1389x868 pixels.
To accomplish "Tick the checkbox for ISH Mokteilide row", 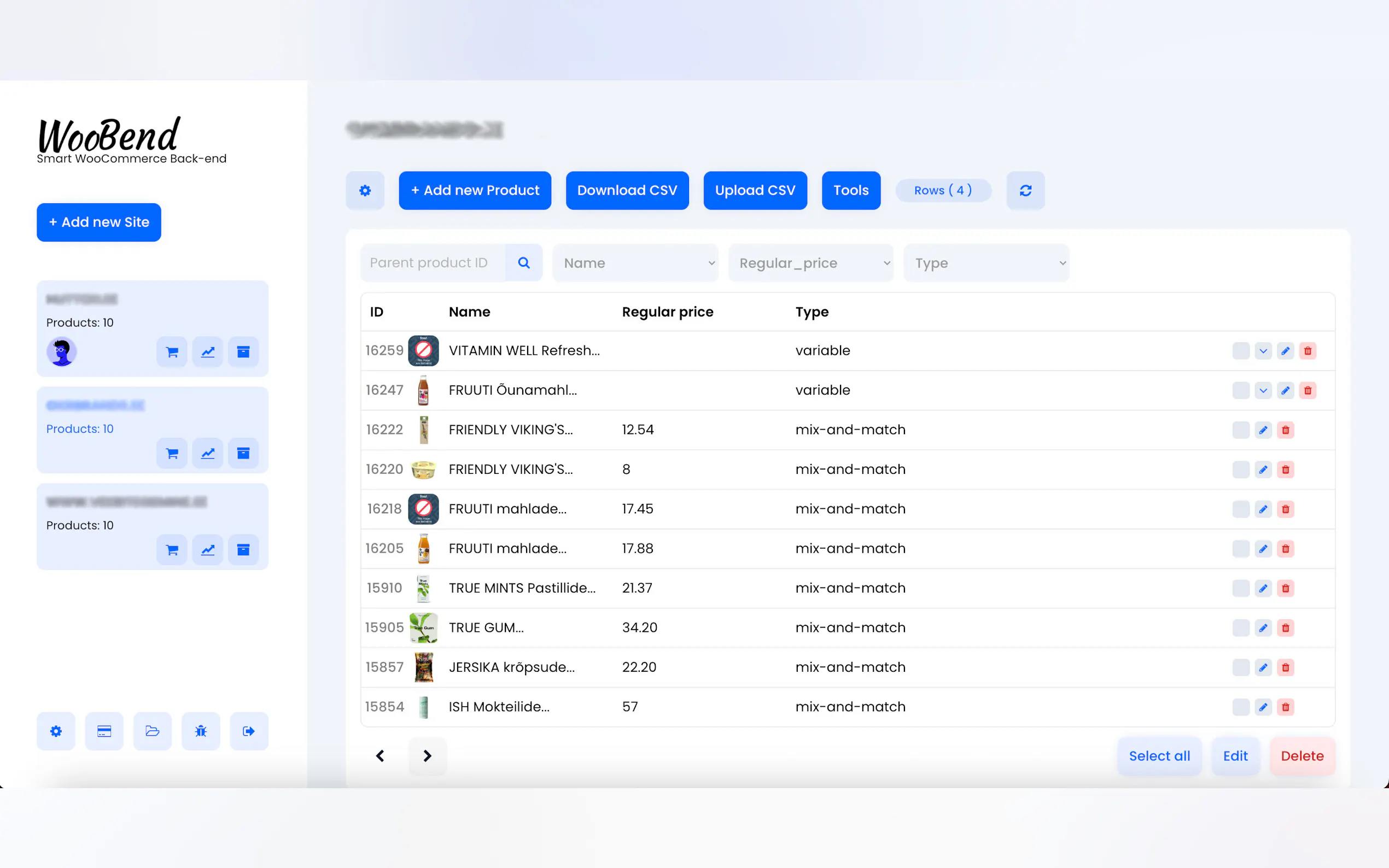I will pyautogui.click(x=1240, y=707).
